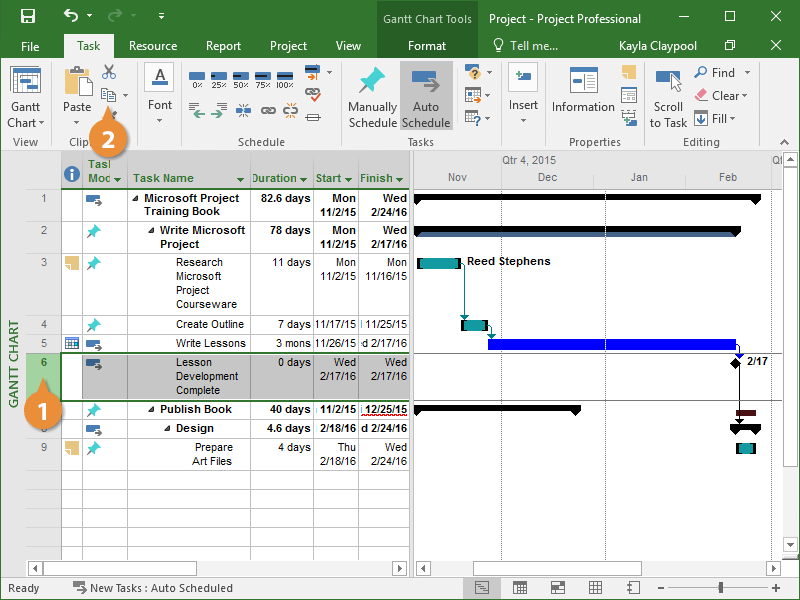Collapse the Publish Book summary task
The width and height of the screenshot is (800, 600).
[x=152, y=410]
